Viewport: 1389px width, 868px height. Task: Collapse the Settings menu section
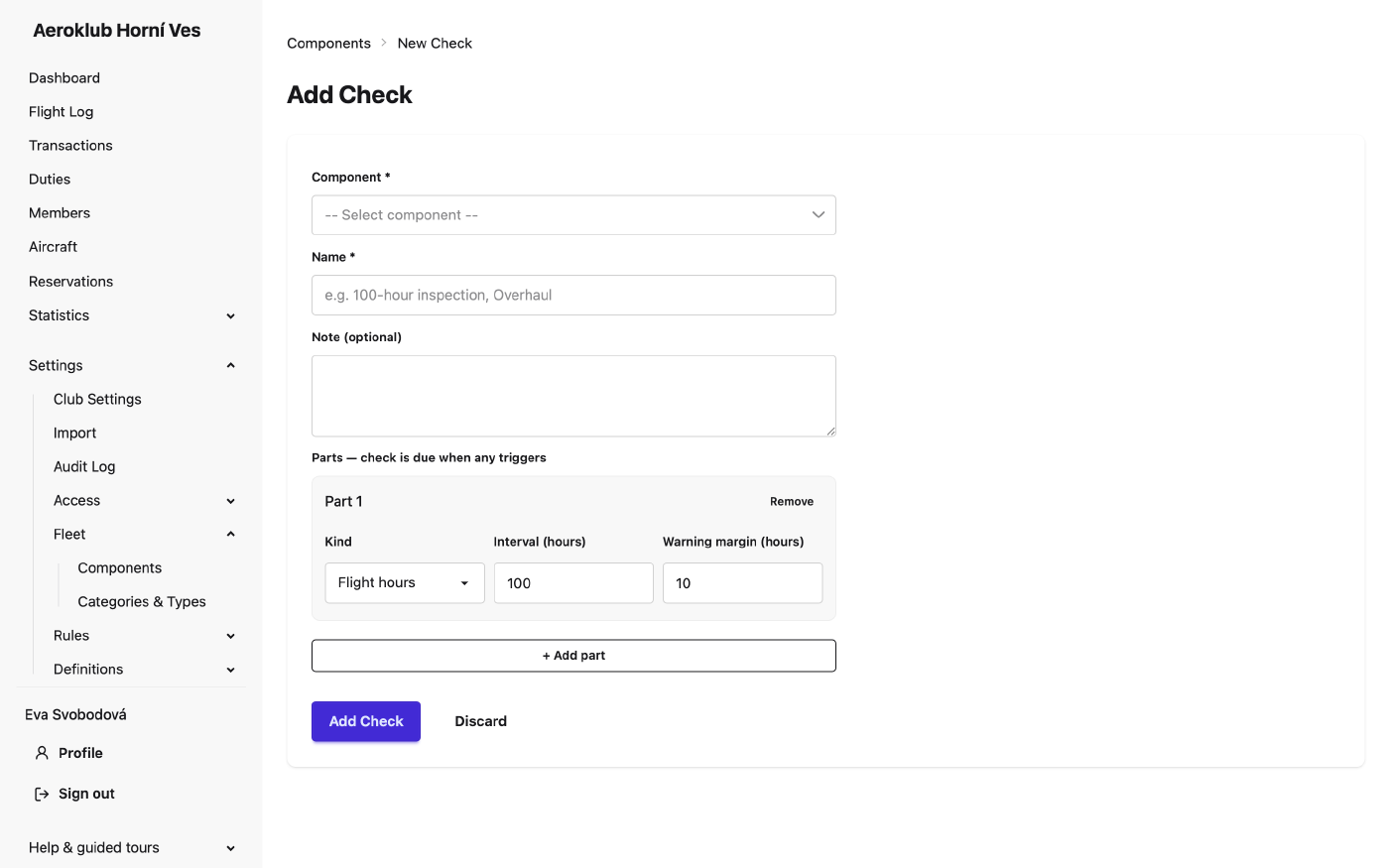230,365
